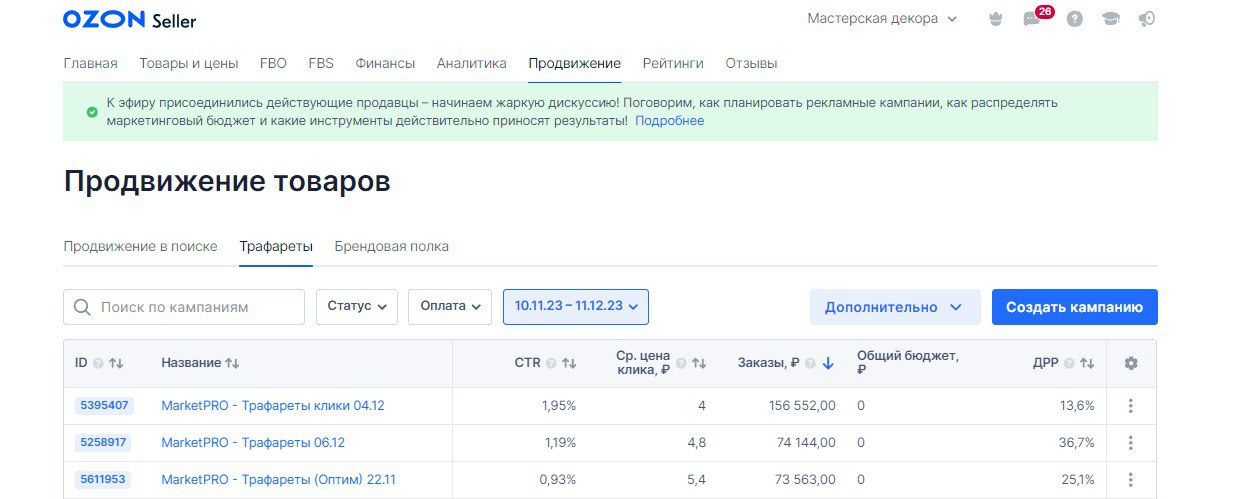The width and height of the screenshot is (1250, 499).
Task: Click Создать кампанию button
Action: [1074, 307]
